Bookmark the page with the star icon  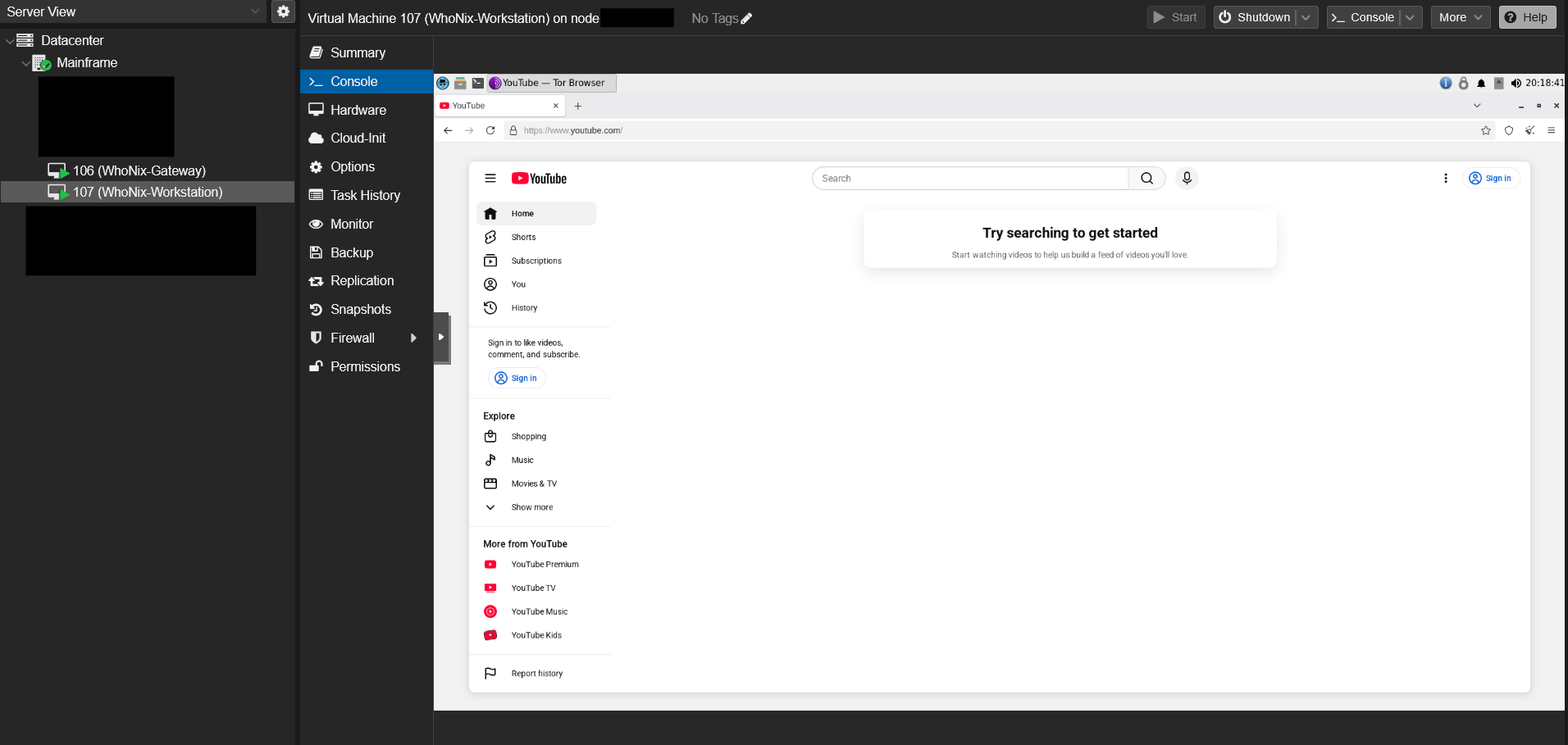pos(1485,130)
